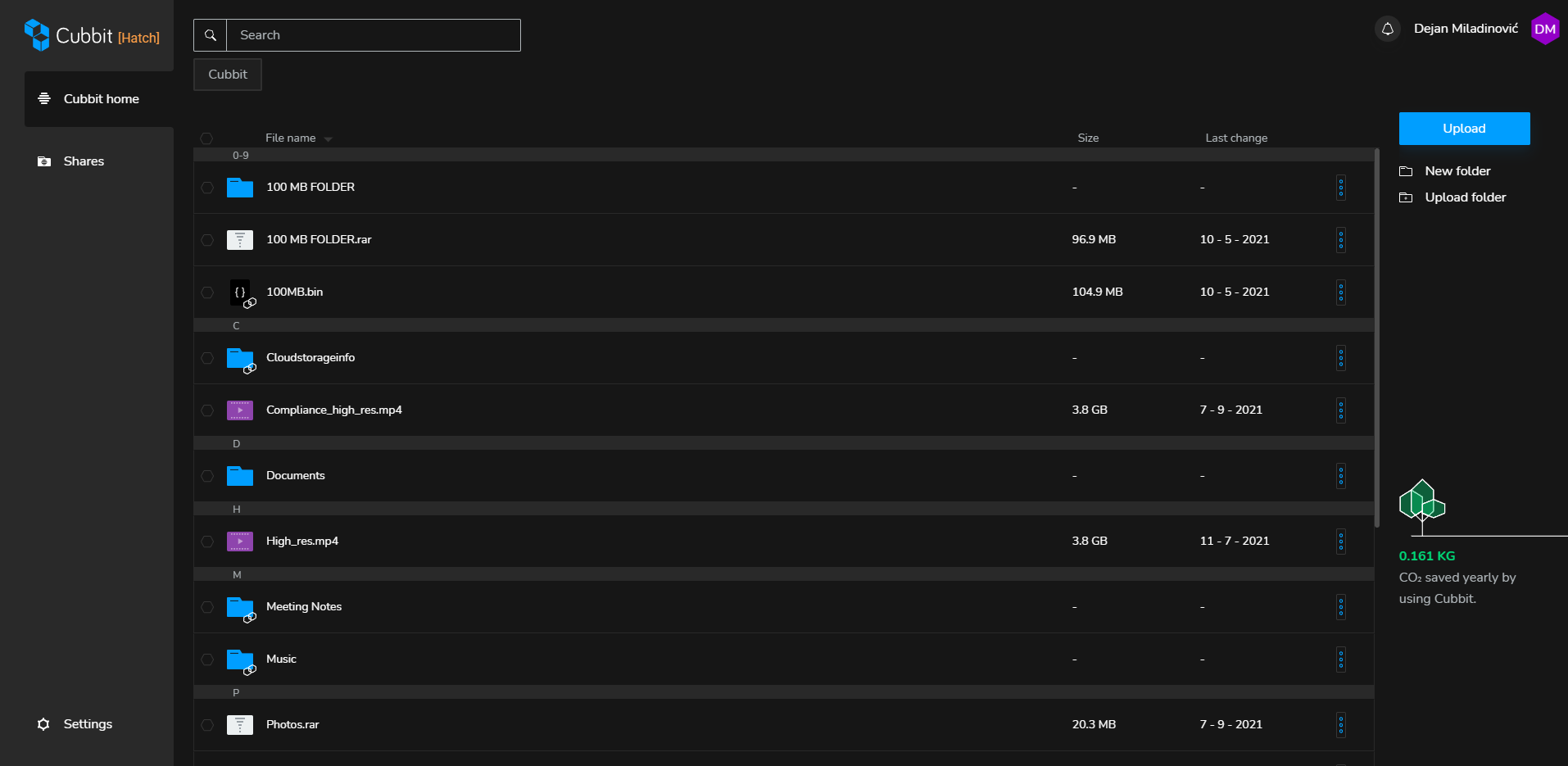The image size is (1568, 766).
Task: Sort by File name arrow
Action: [328, 139]
